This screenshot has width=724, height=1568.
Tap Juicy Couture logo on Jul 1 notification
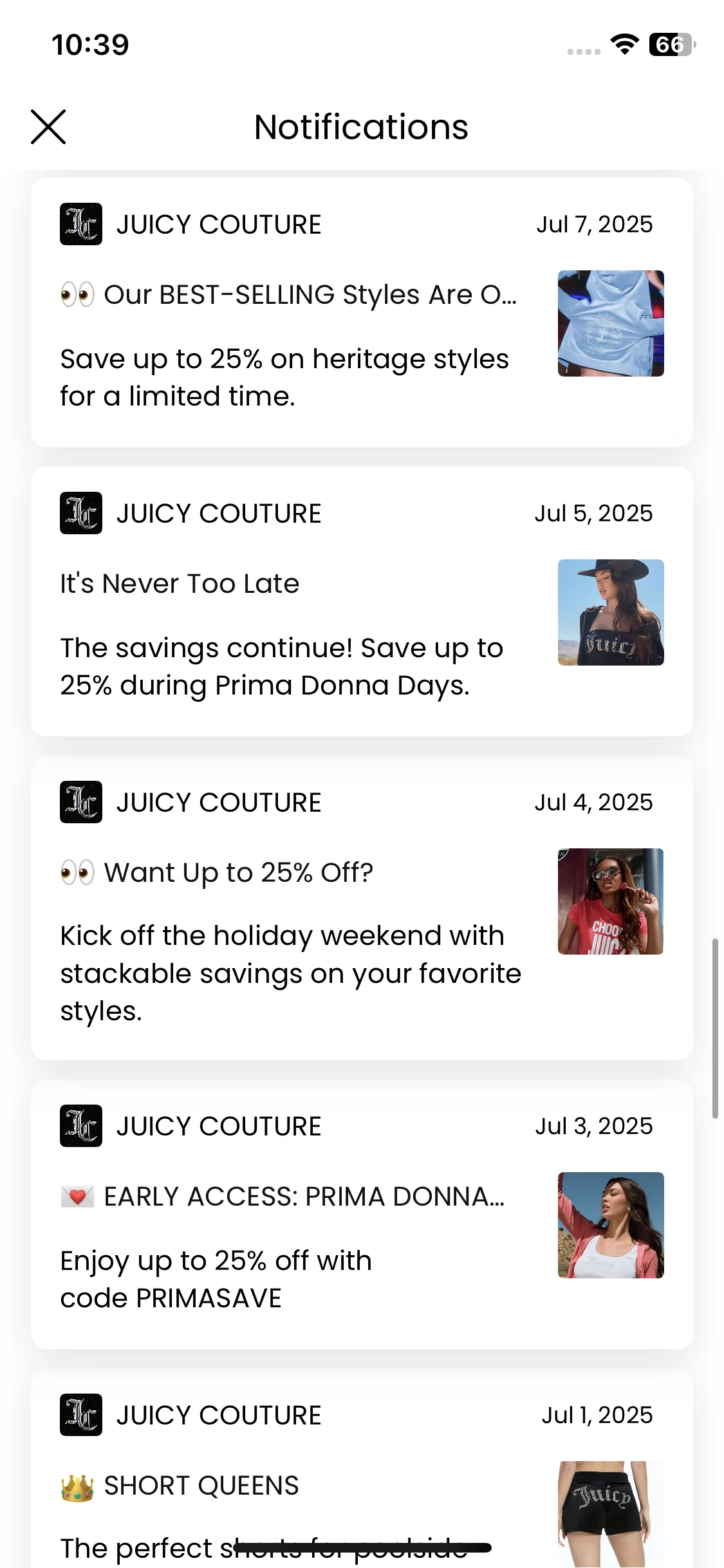(x=81, y=1415)
